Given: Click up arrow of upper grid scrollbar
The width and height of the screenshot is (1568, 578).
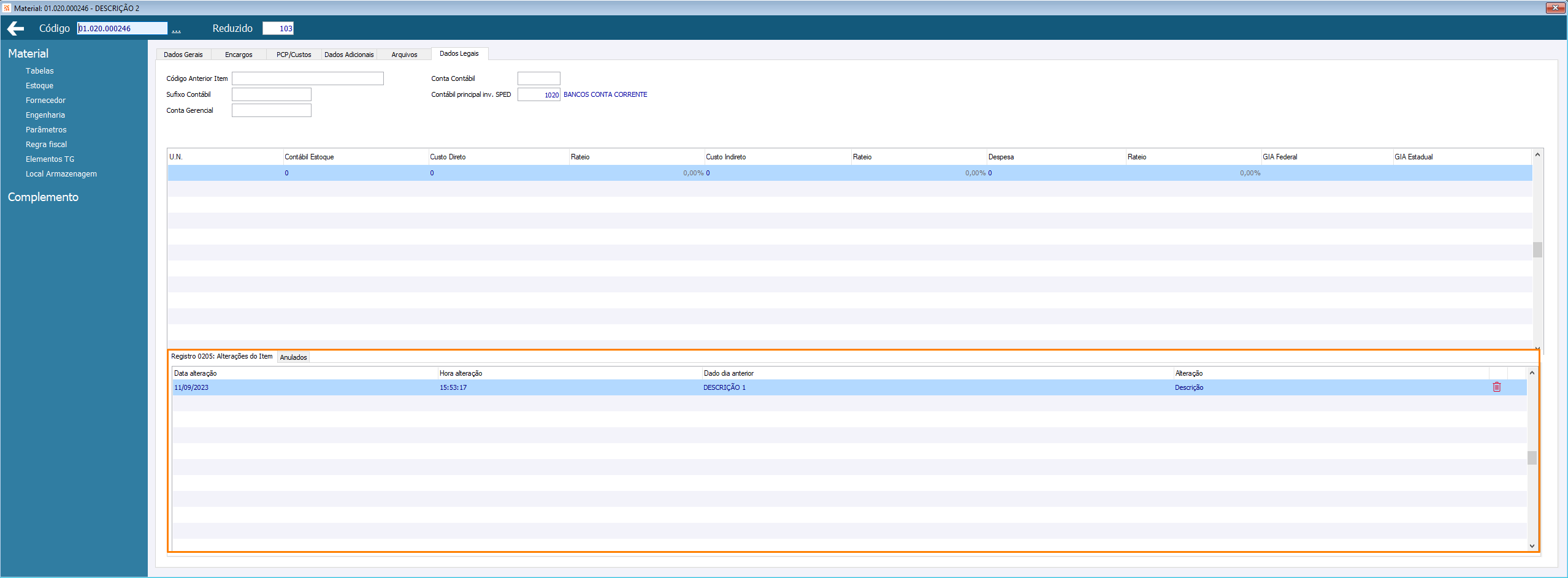Looking at the screenshot, I should click(1537, 155).
